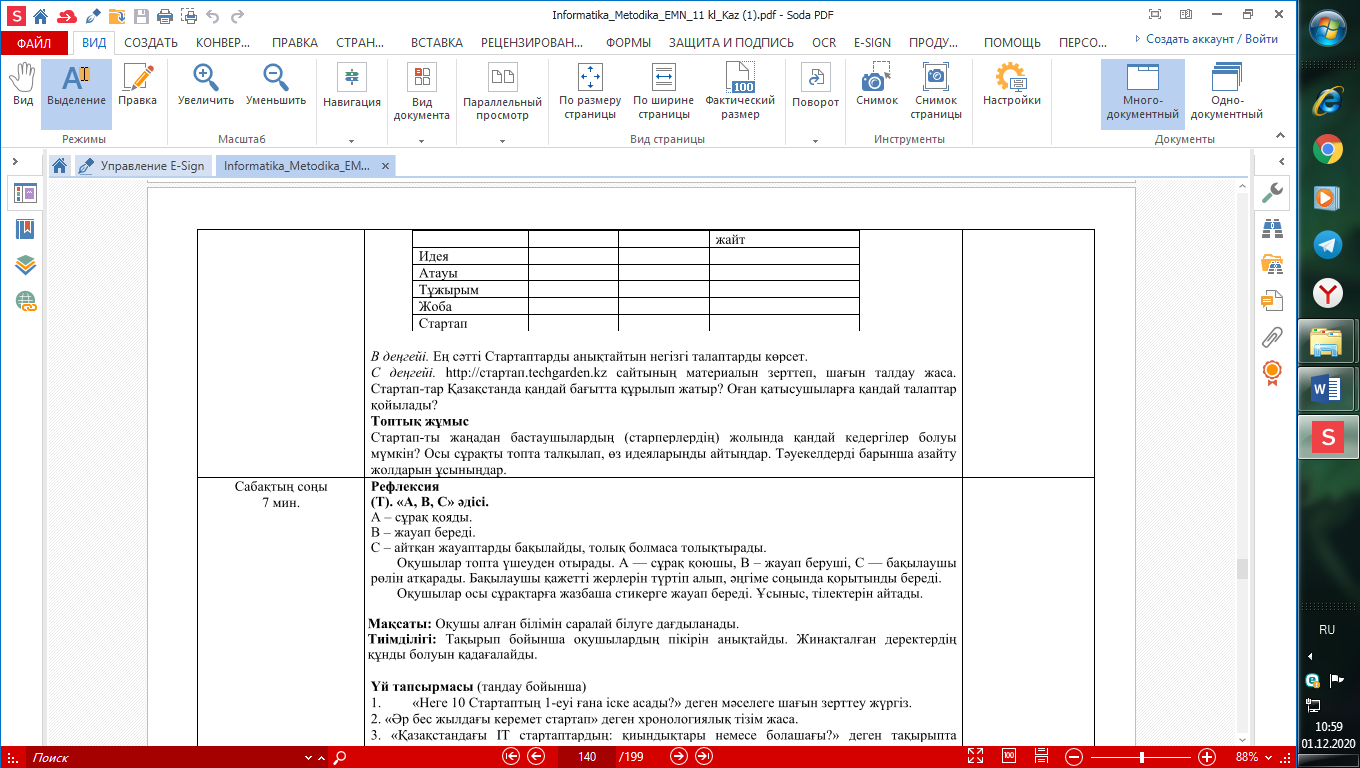Open the binoculars search panel
The width and height of the screenshot is (1360, 768).
point(1273,228)
